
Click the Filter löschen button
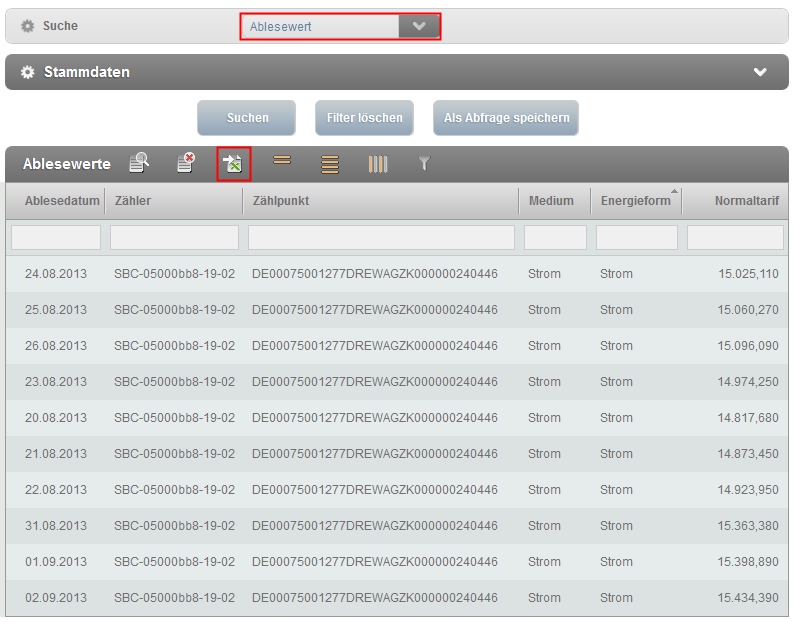point(365,118)
